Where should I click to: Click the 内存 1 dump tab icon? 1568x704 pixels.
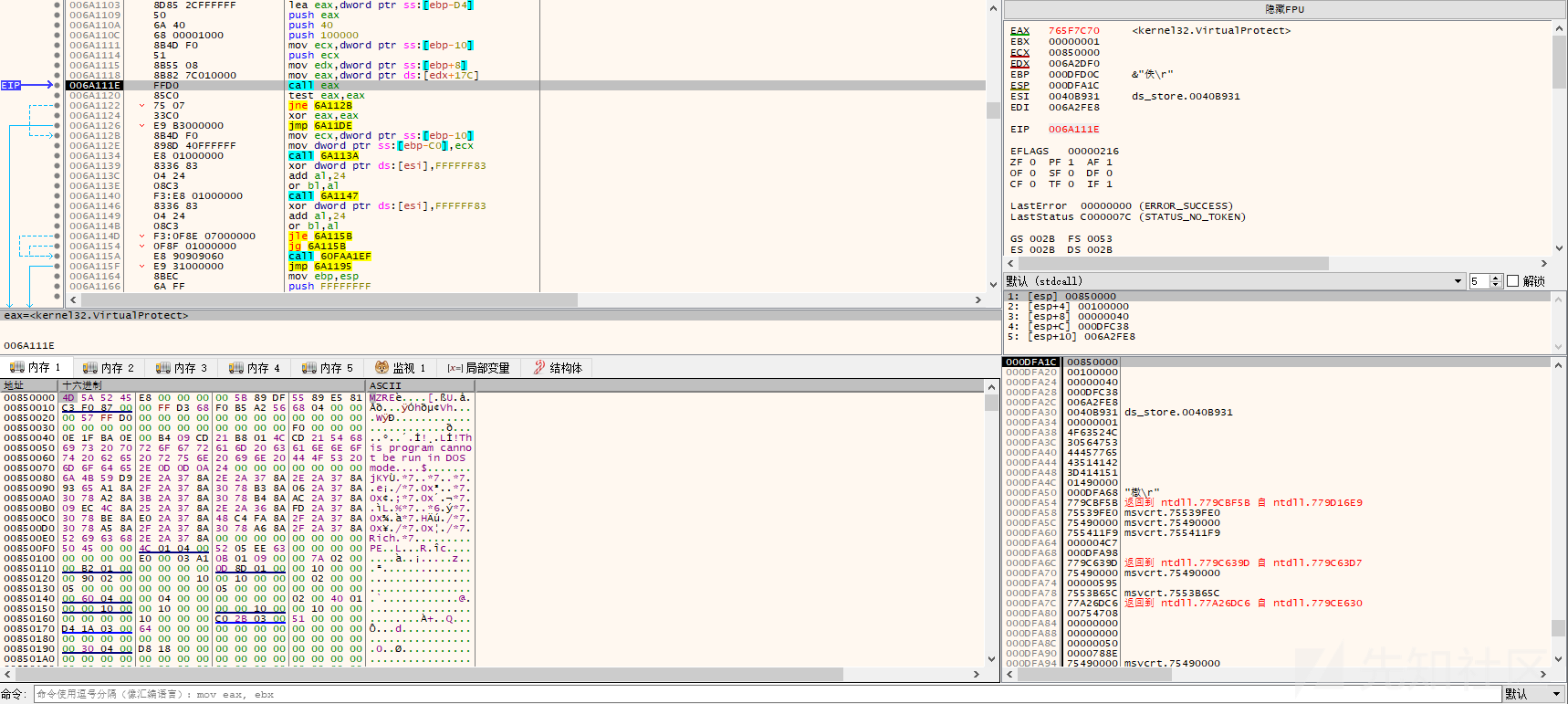point(16,367)
